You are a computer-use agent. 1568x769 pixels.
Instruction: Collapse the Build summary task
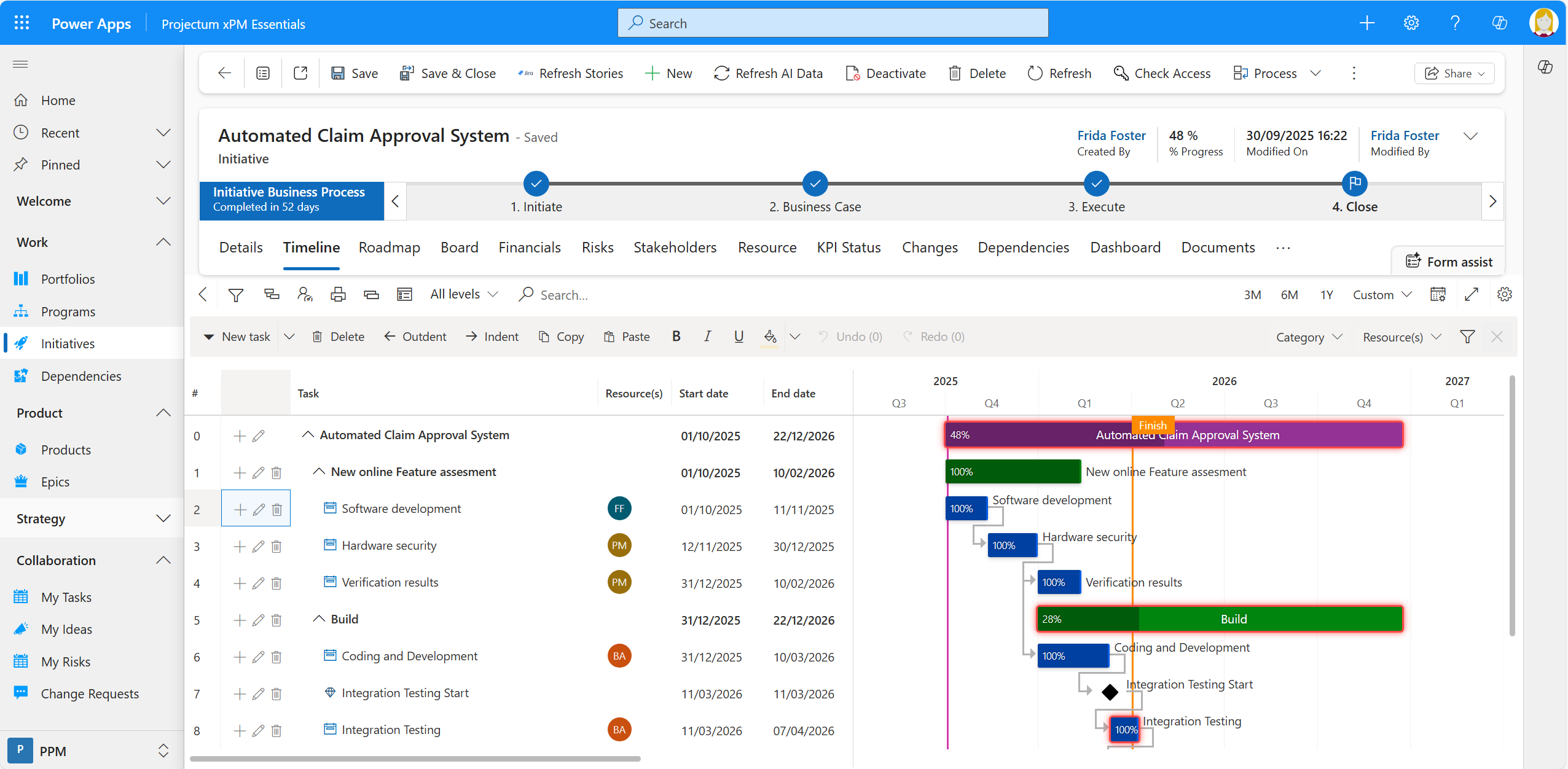point(319,619)
